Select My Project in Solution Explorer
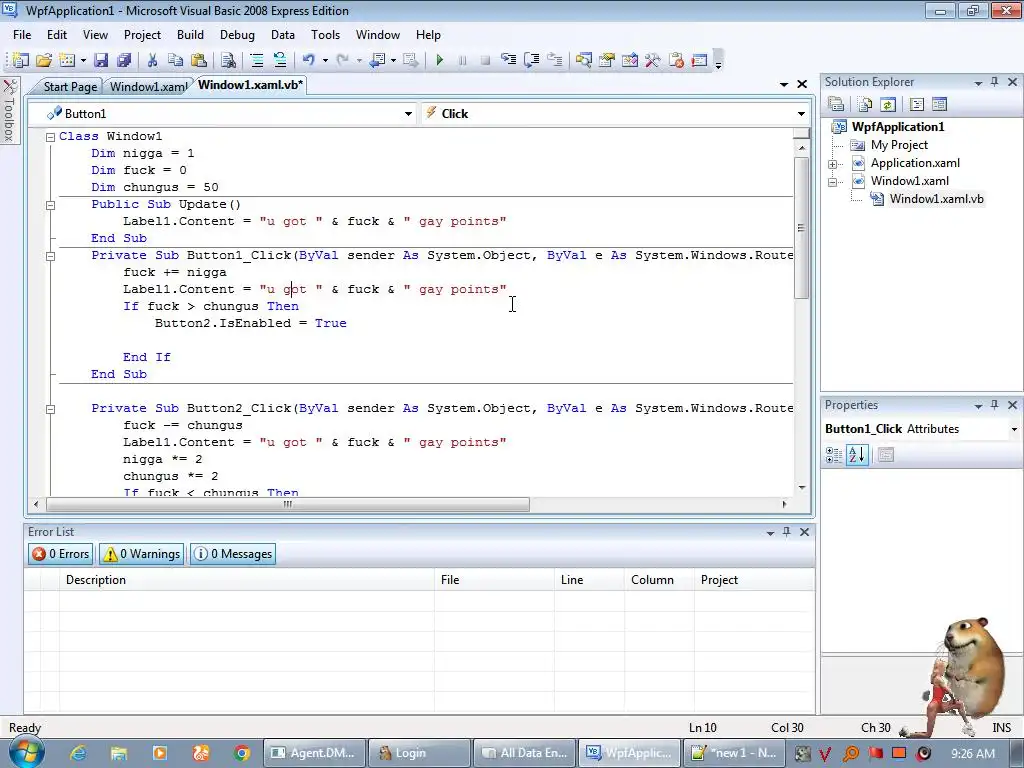 [x=899, y=145]
